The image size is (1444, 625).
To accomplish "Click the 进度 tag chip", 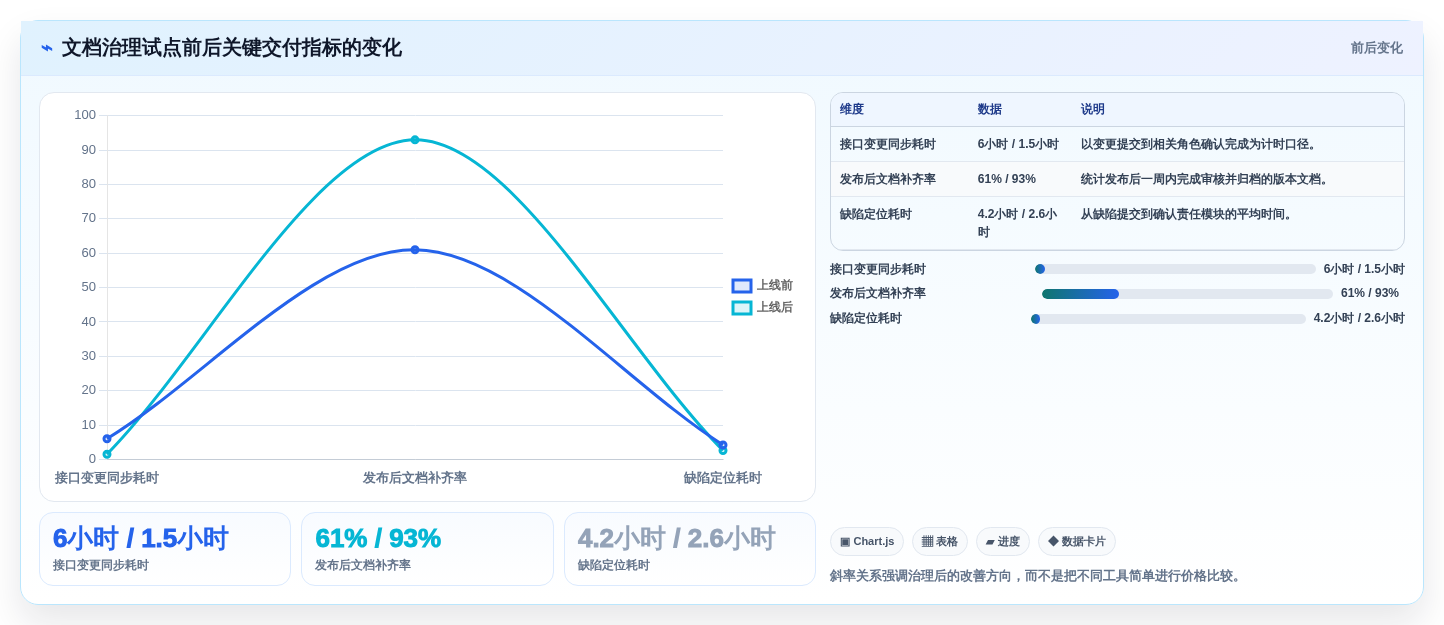I will coord(1003,542).
